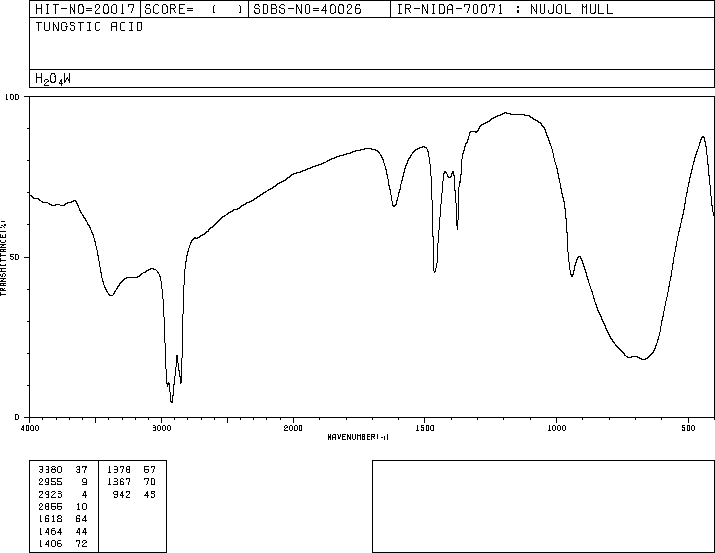The image size is (715, 553).
Task: Select transmittance value 67 beside 1378
Action: (150, 469)
